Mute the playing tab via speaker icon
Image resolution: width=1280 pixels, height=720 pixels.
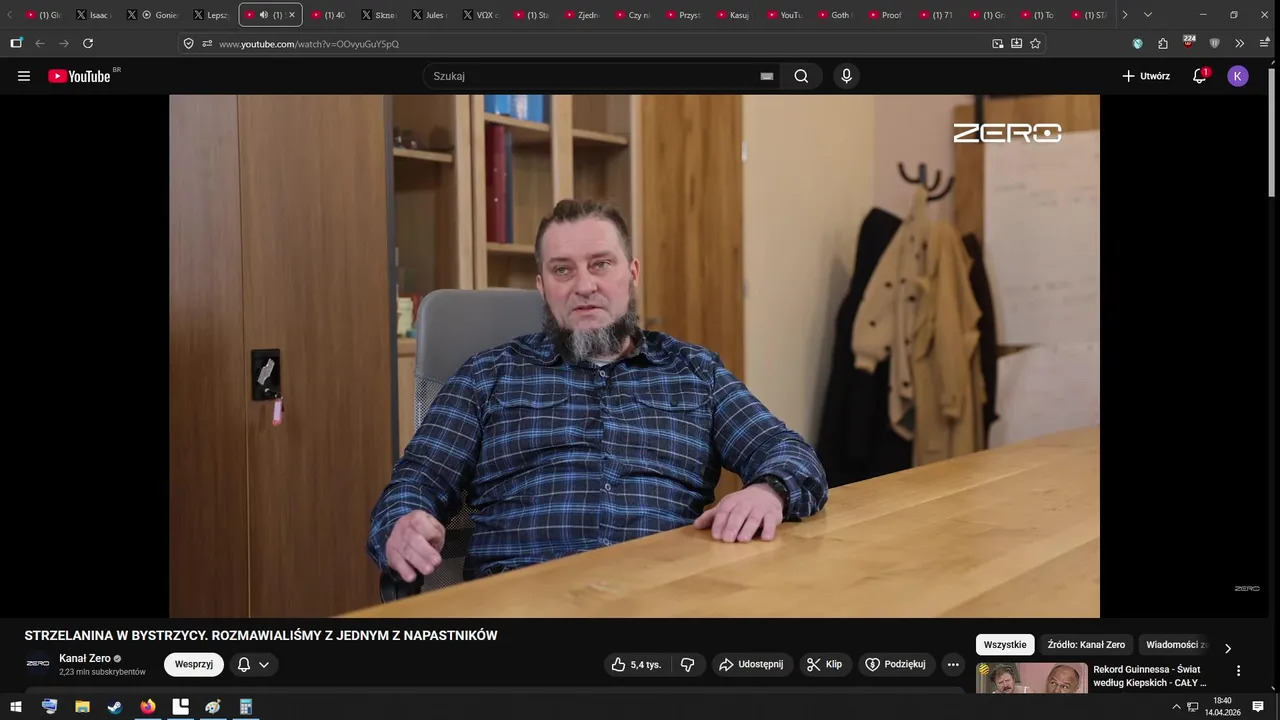click(x=263, y=15)
